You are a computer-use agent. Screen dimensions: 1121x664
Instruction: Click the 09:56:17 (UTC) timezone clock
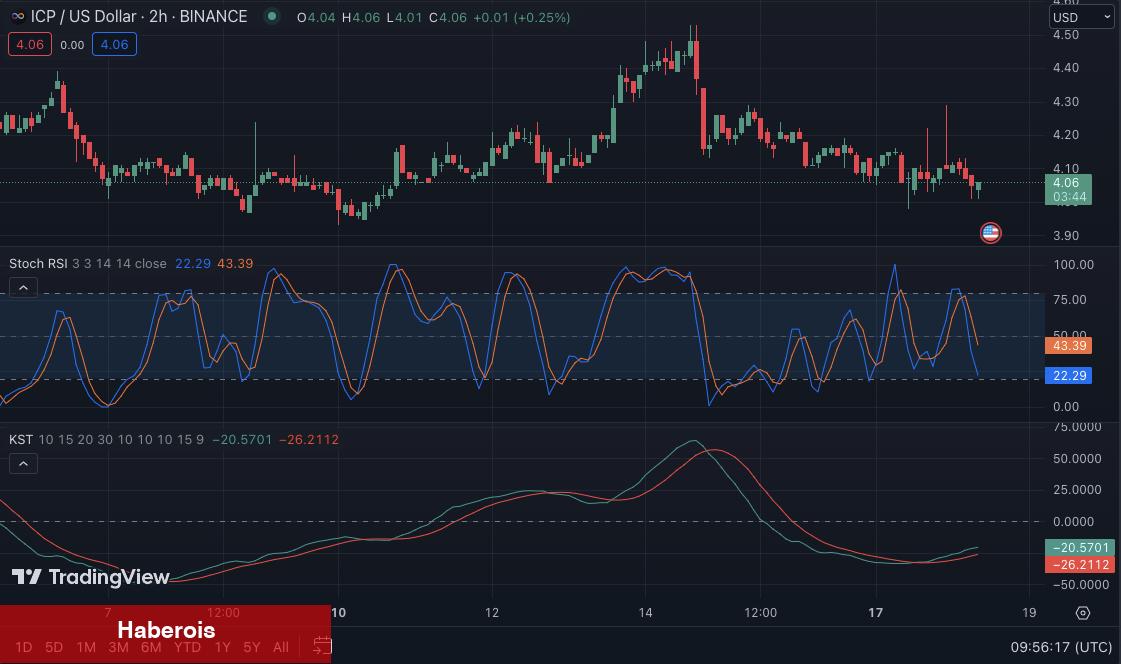tap(1060, 647)
